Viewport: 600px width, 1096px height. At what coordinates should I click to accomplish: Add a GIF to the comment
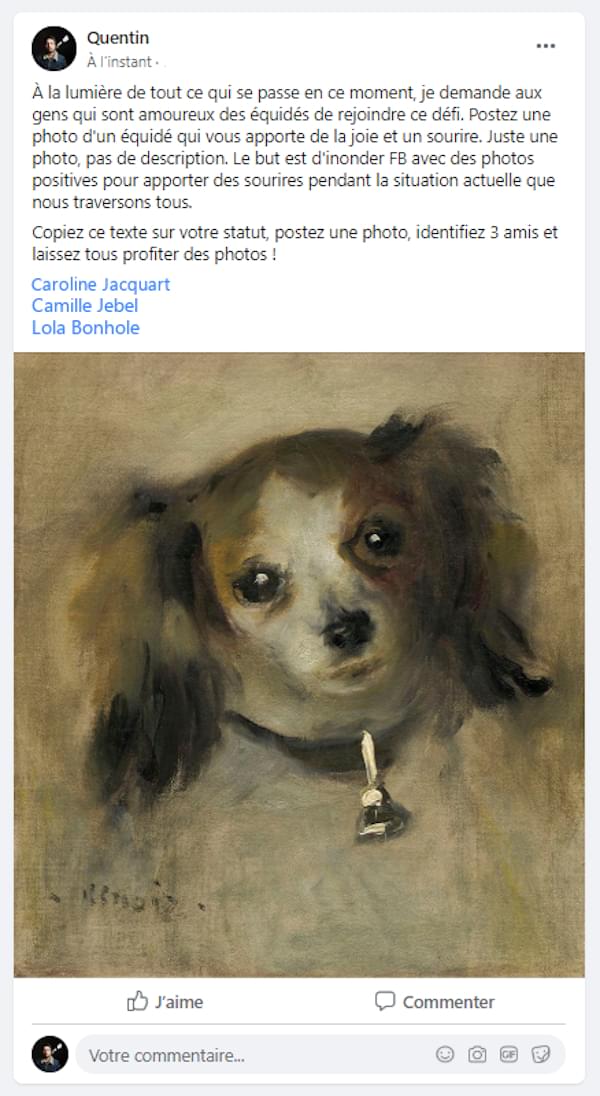coord(508,1054)
